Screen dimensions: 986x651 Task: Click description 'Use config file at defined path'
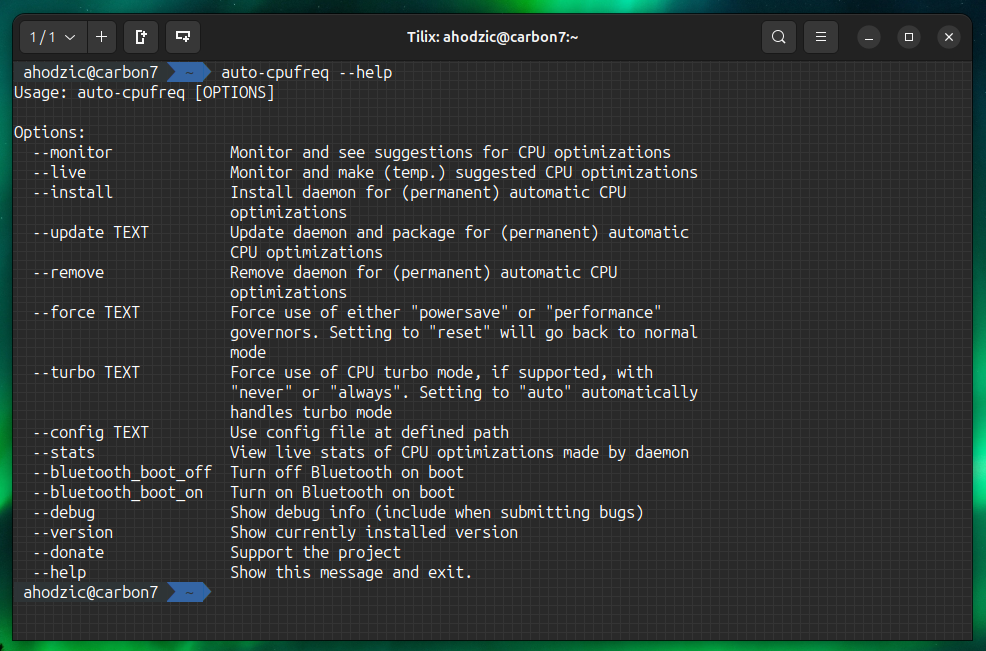coord(370,433)
